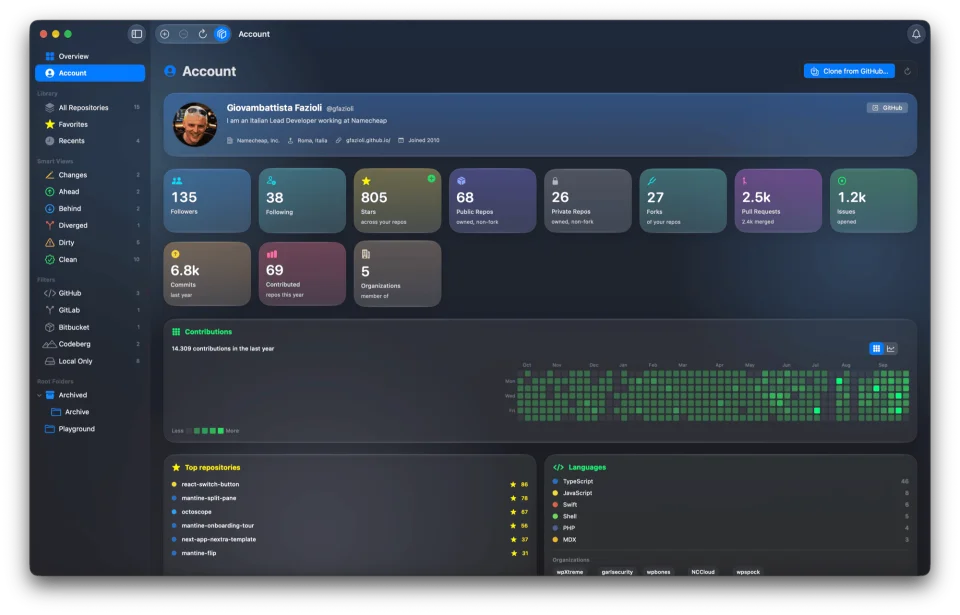Open mantine-flip repository

coord(350,553)
